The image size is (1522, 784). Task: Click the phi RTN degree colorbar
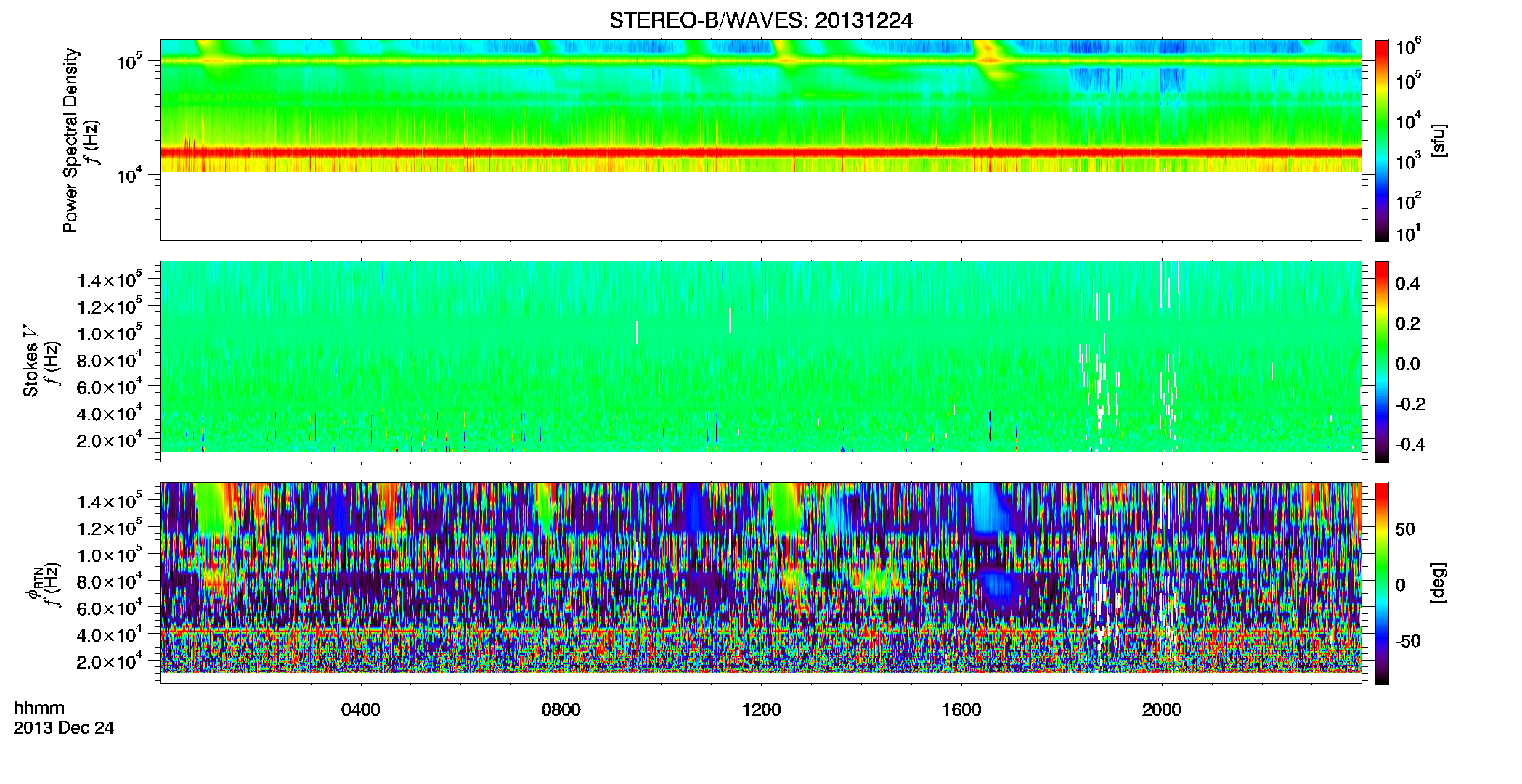tap(1382, 583)
